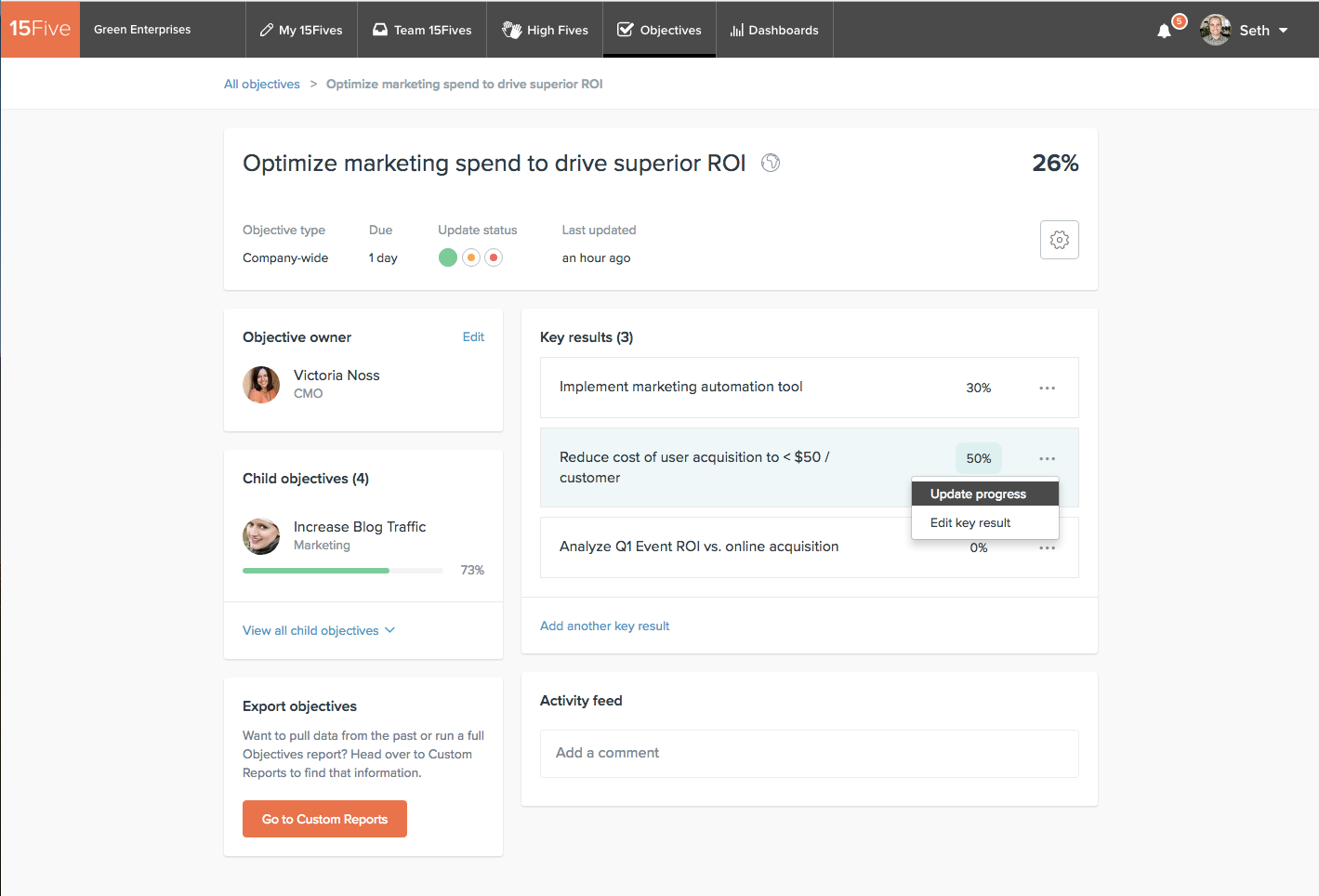This screenshot has width=1319, height=896.
Task: Click Edit for objective owner
Action: [x=473, y=336]
